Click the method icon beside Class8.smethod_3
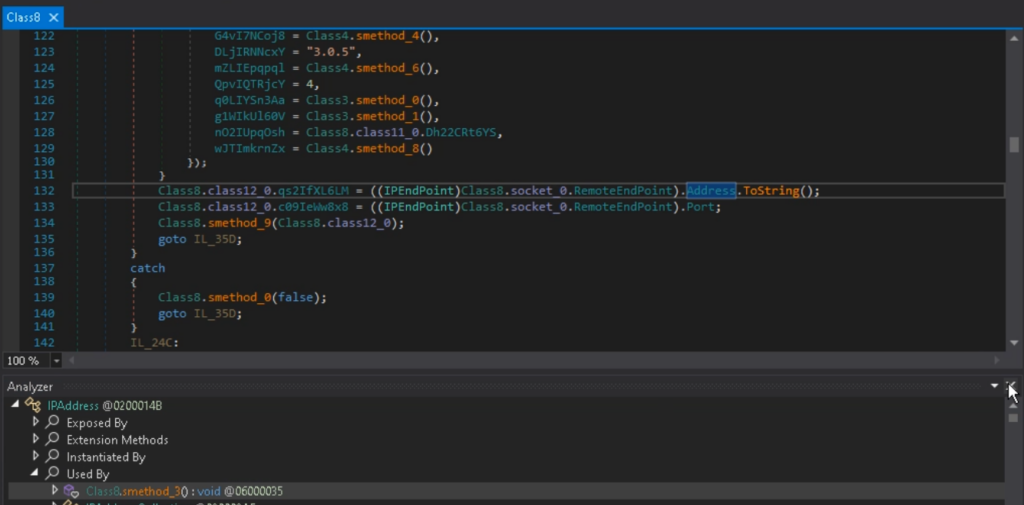Viewport: 1024px width, 505px height. [x=71, y=491]
